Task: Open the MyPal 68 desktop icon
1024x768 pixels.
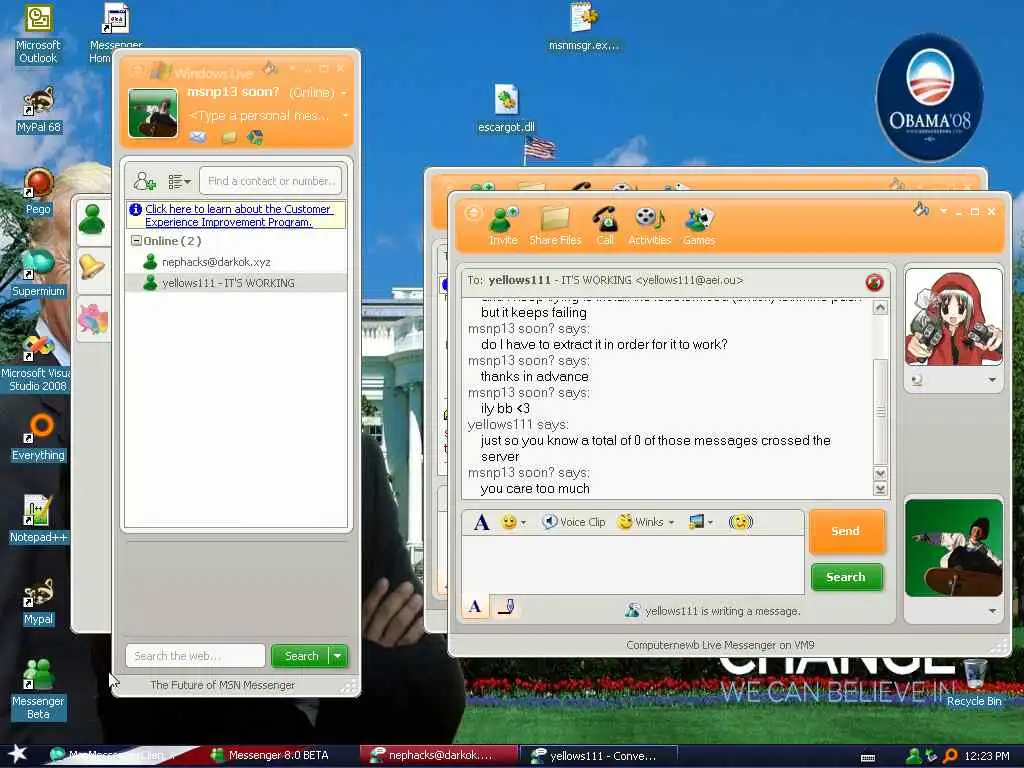Action: (x=38, y=110)
